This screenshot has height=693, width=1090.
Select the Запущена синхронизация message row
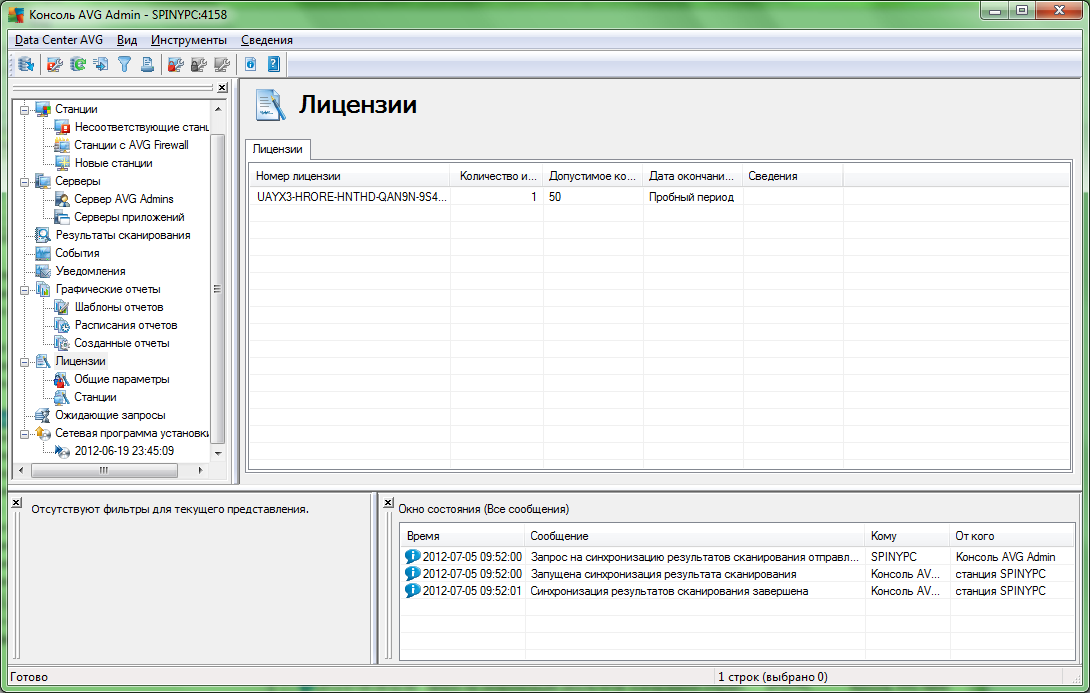[738, 573]
